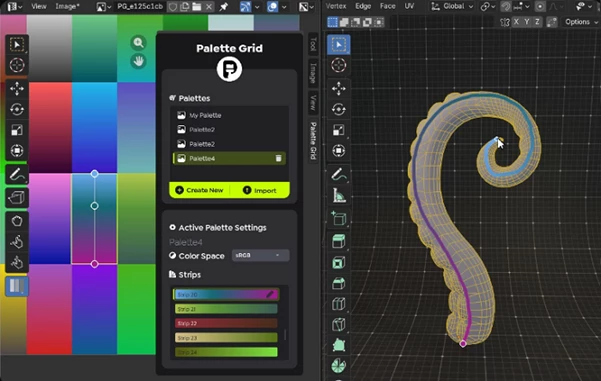Select the Transform tool in 3D viewport
601x381 pixels.
(338, 151)
